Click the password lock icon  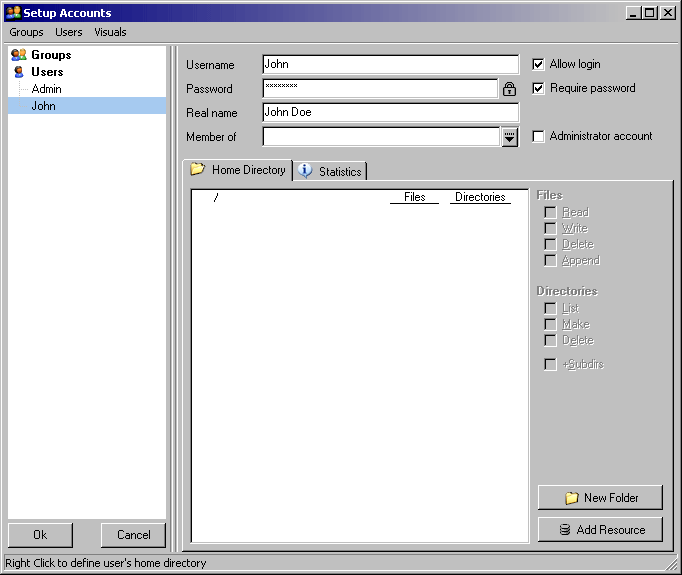(509, 89)
